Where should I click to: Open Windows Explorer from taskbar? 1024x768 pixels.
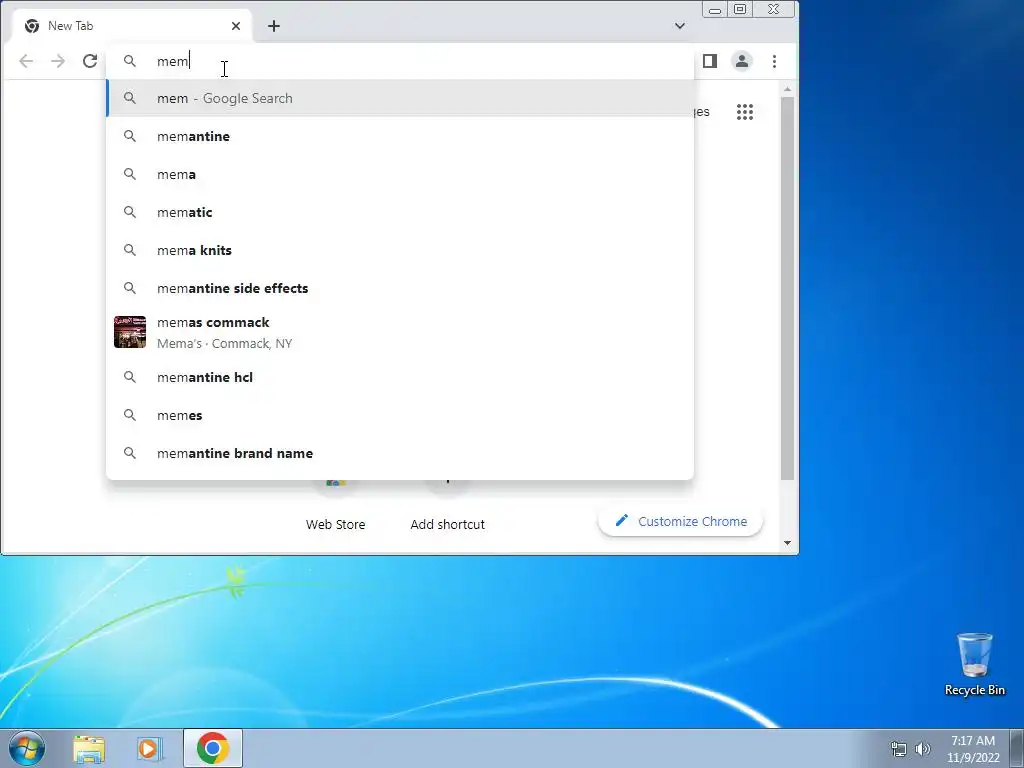[x=89, y=748]
